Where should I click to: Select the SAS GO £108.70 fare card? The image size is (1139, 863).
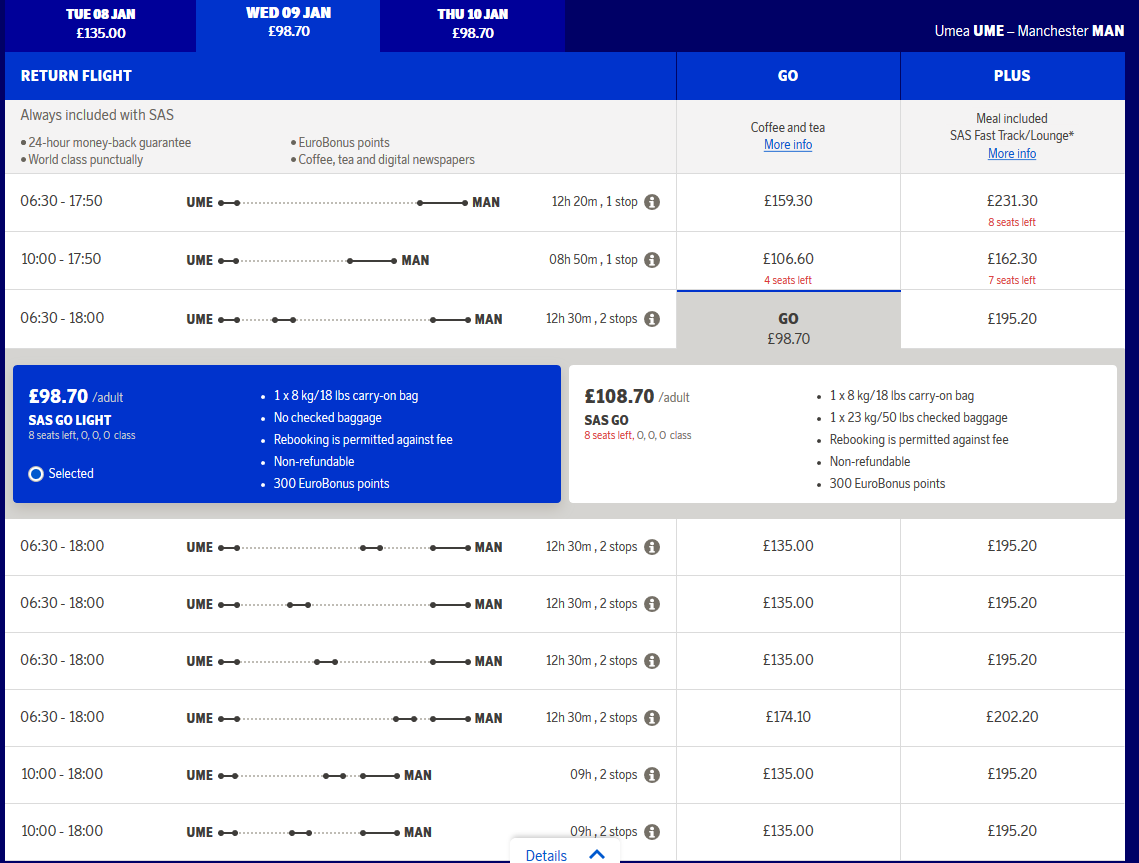click(843, 434)
